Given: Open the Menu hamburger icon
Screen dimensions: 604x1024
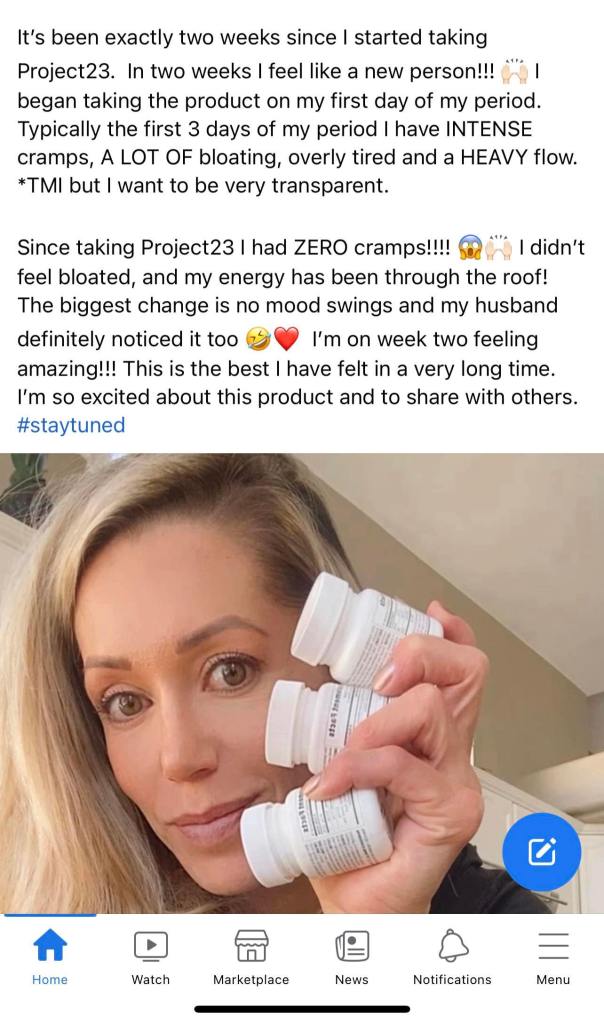Looking at the screenshot, I should point(553,945).
